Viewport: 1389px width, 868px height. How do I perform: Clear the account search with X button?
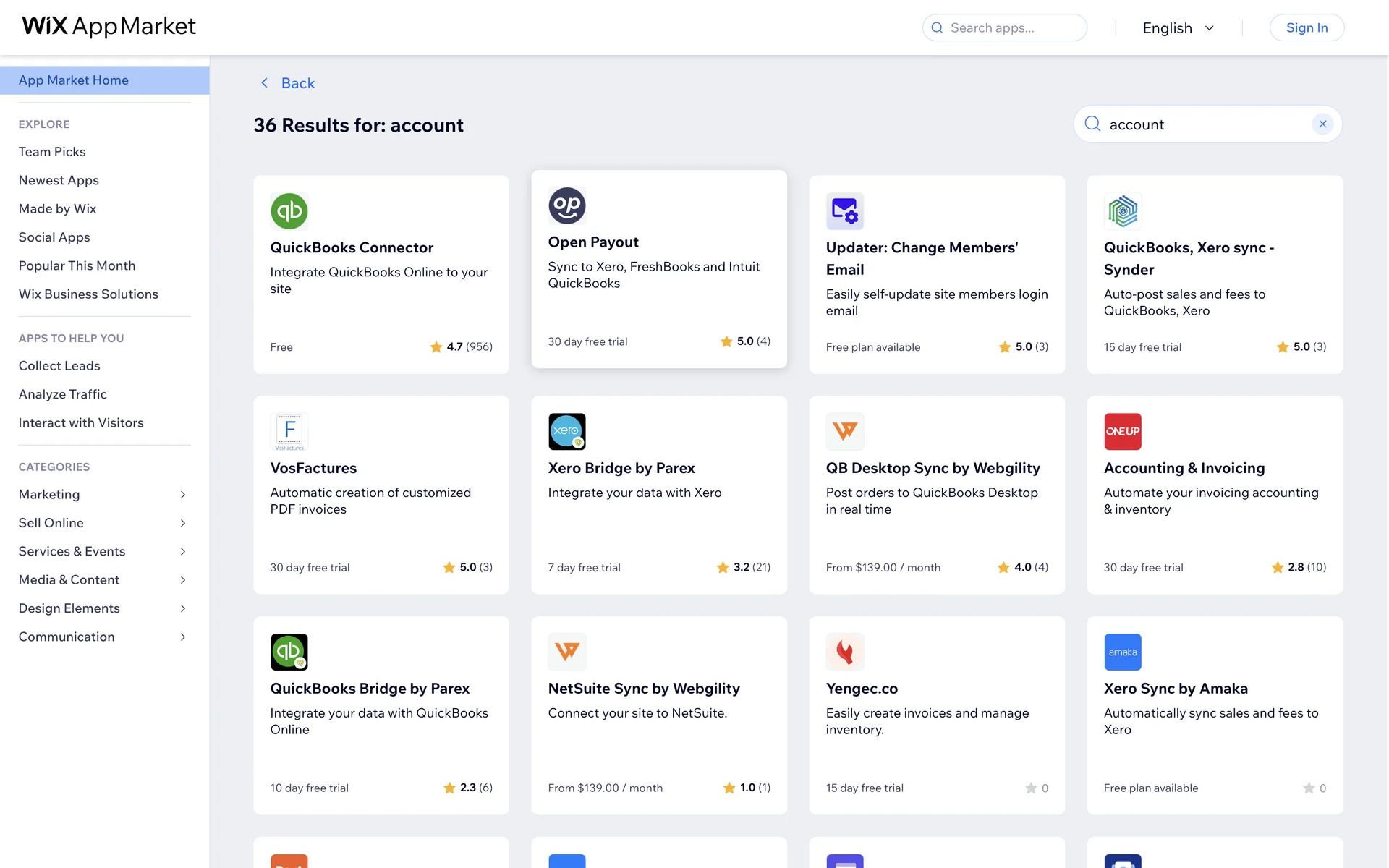point(1322,124)
